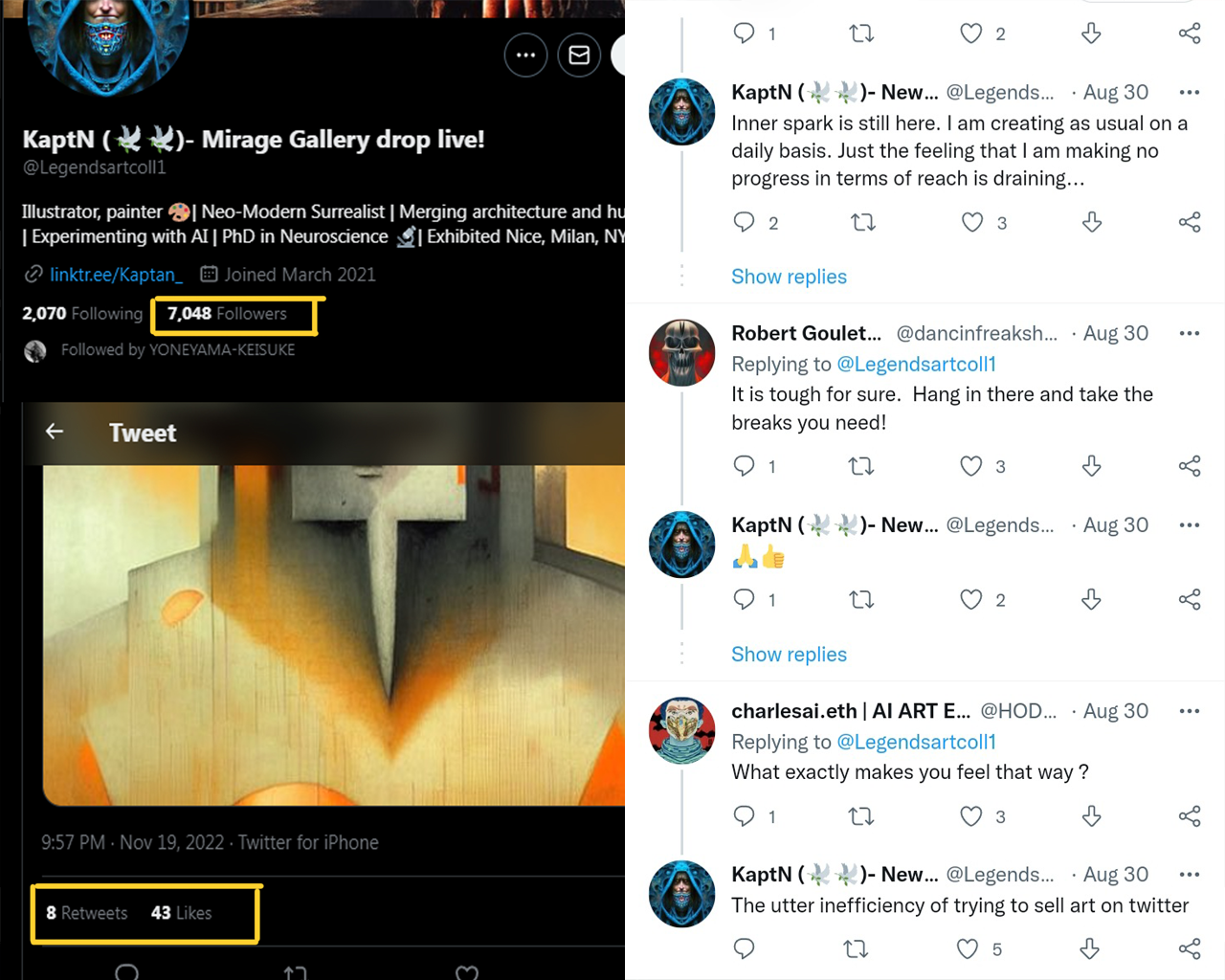The image size is (1225, 980).
Task: View the 7,048 Followers list
Action: pos(227,314)
